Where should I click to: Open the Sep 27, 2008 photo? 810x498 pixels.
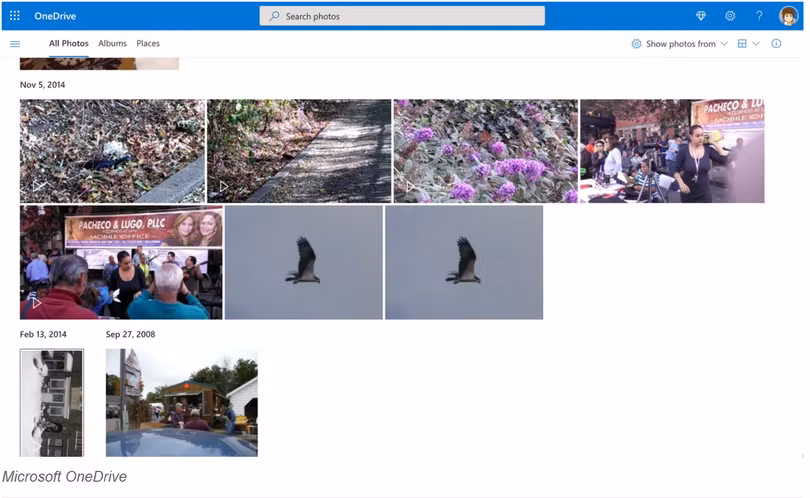[x=181, y=402]
